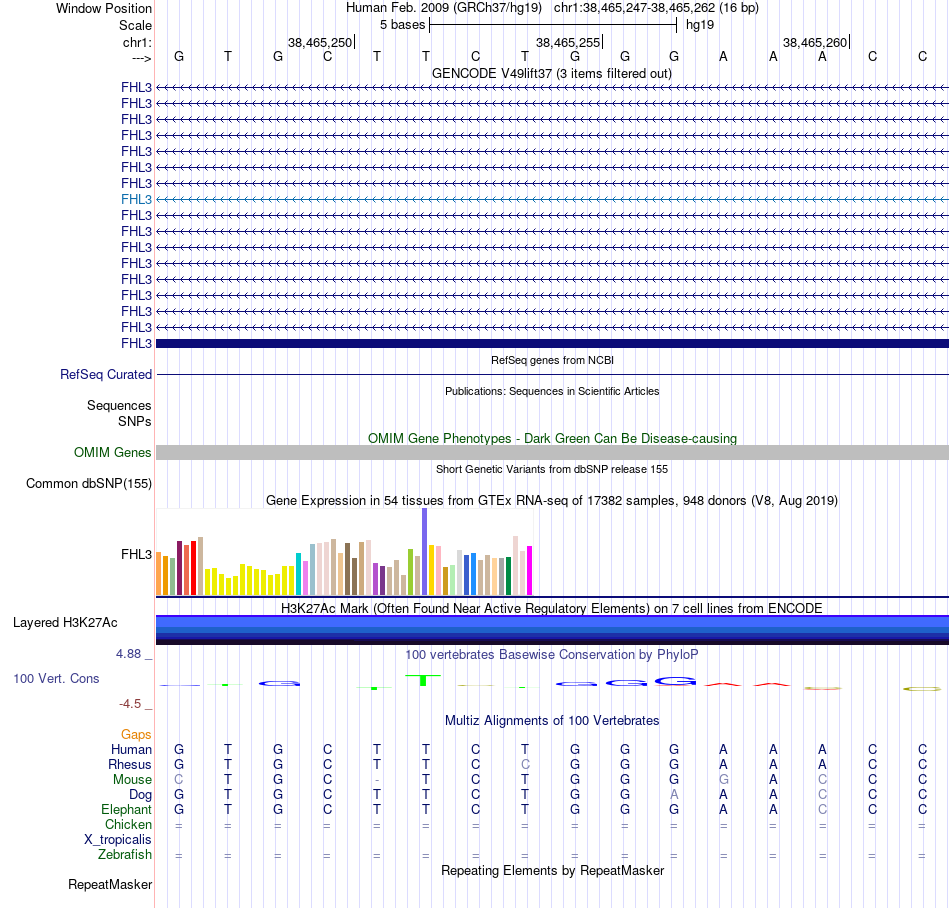Click the magenta GTEx expression bar

530,571
